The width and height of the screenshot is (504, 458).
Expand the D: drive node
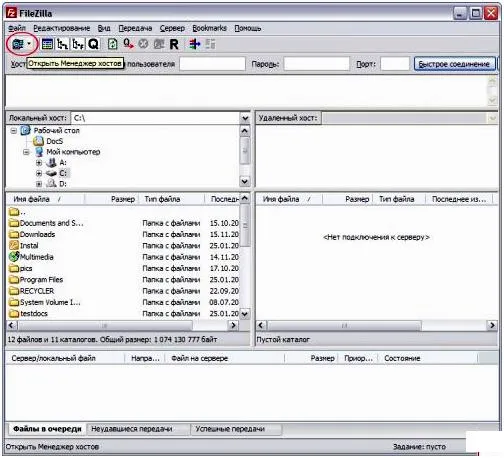[x=39, y=184]
